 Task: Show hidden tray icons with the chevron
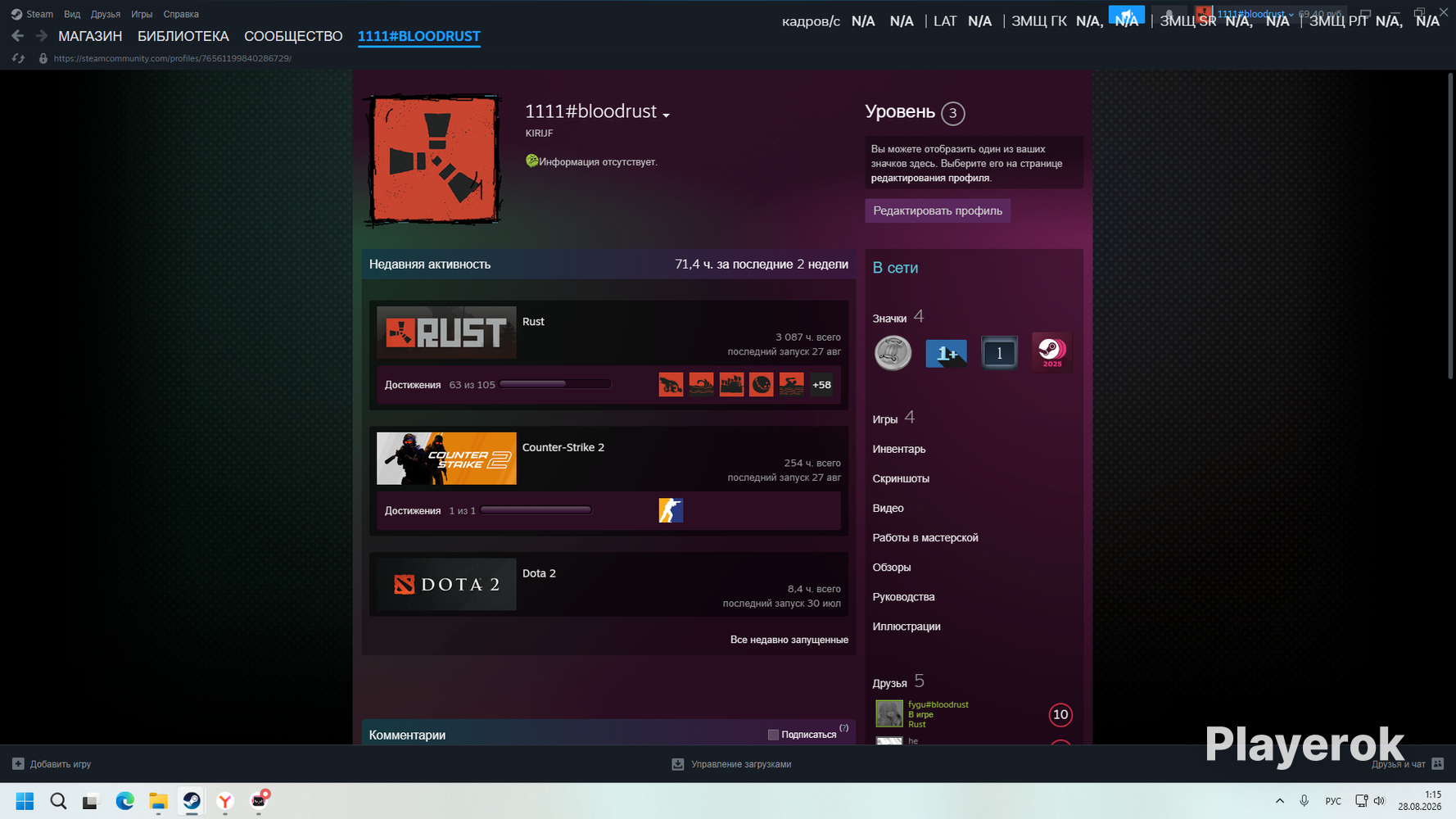[1279, 801]
